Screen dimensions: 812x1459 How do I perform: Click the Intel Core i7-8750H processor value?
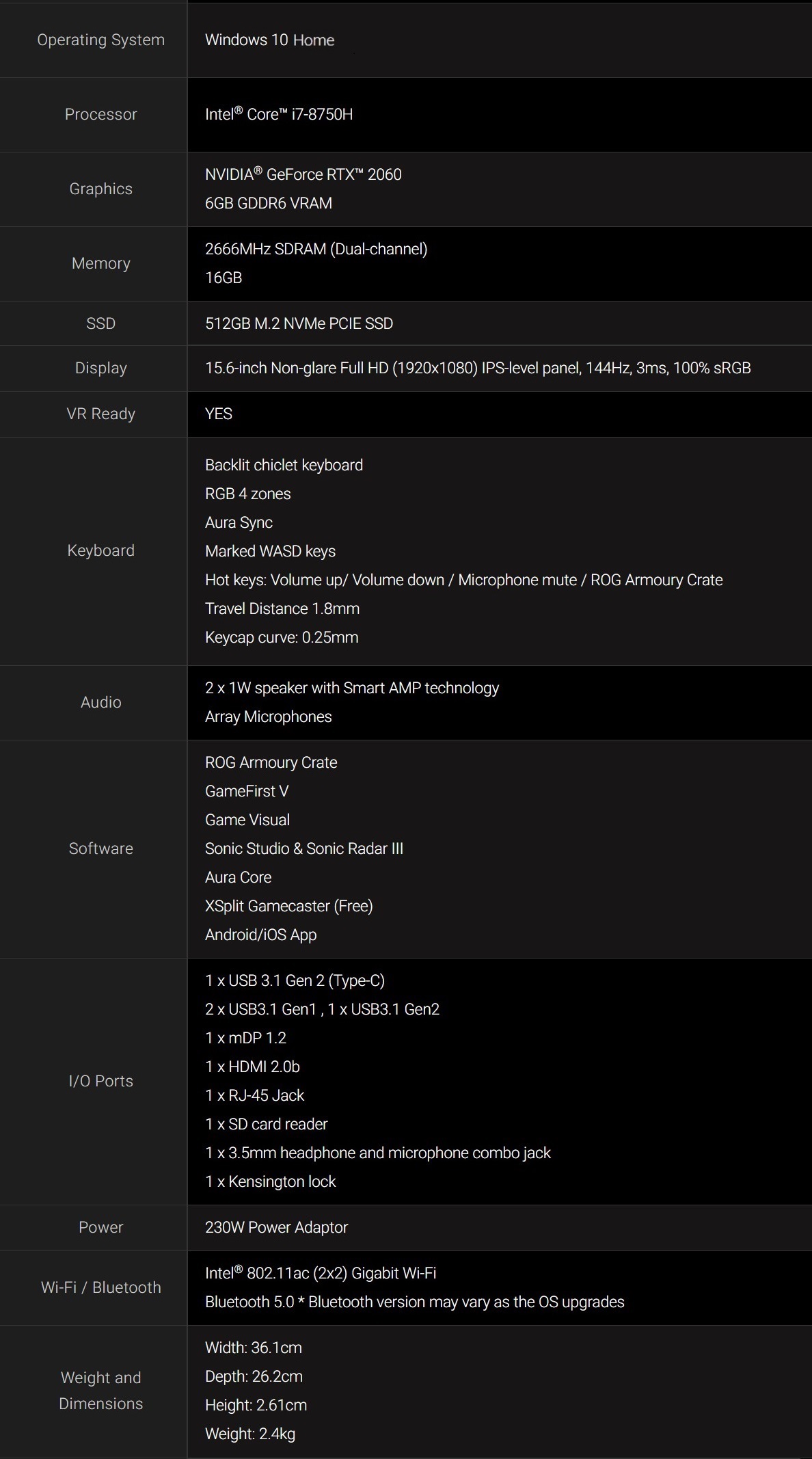click(x=279, y=113)
